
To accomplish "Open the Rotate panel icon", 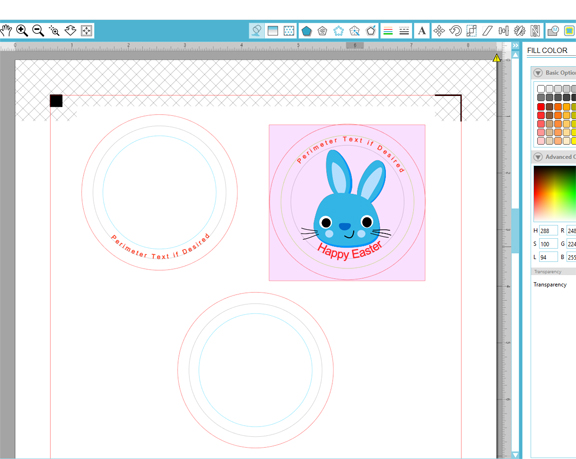I will (456, 31).
